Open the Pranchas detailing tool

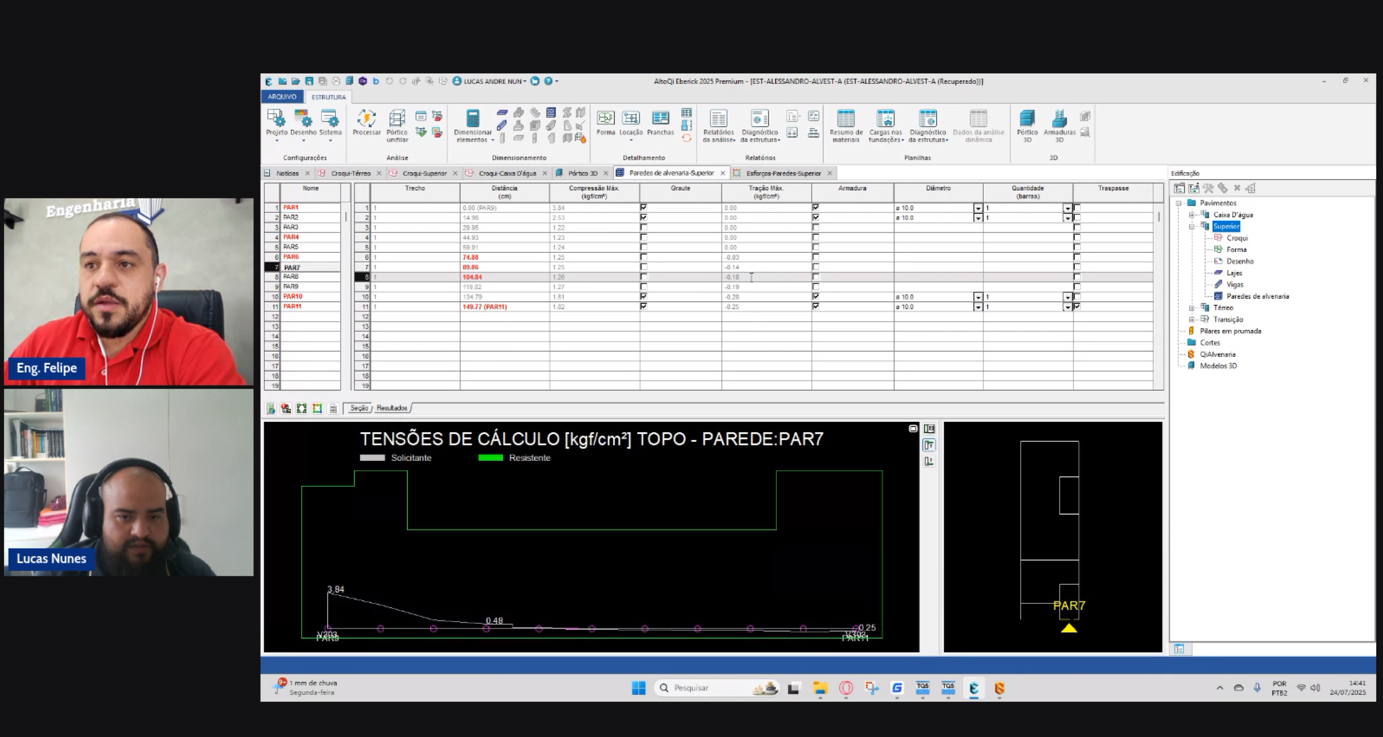pos(660,119)
